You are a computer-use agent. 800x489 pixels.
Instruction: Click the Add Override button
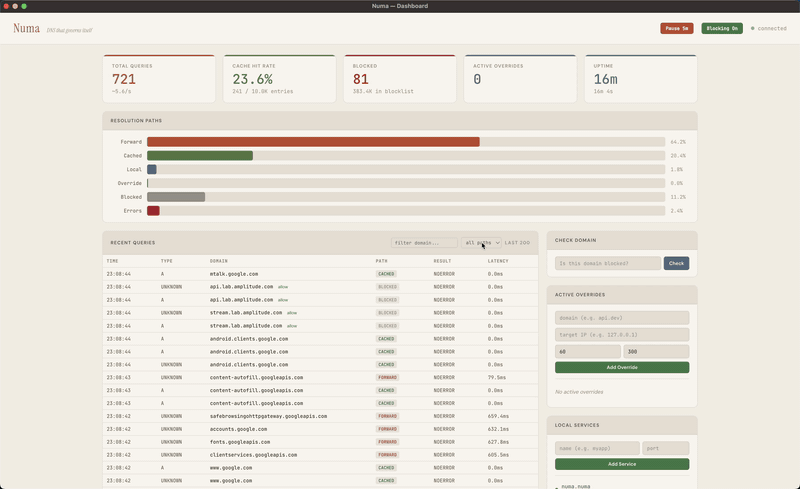click(622, 368)
